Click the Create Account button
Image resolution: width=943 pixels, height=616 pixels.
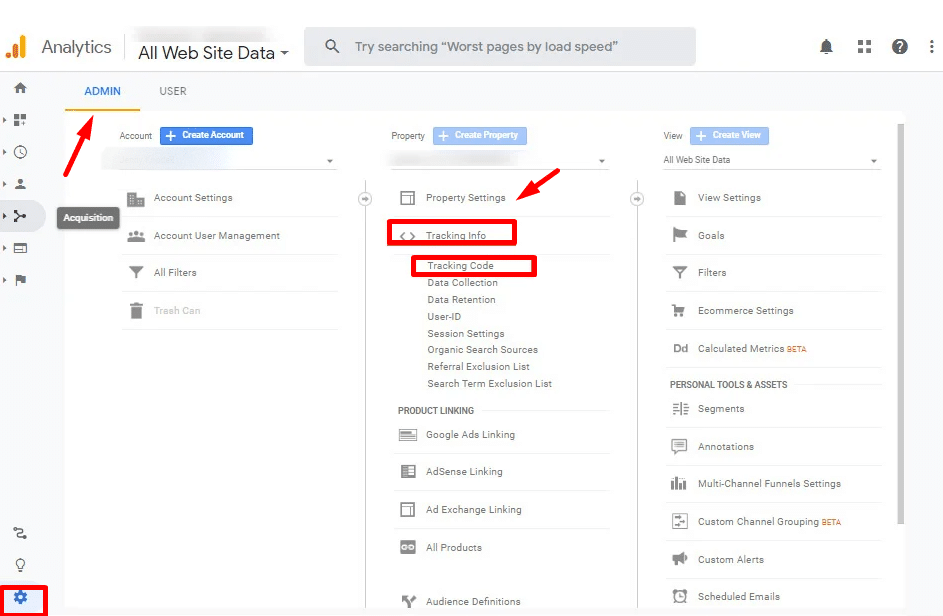tap(206, 135)
